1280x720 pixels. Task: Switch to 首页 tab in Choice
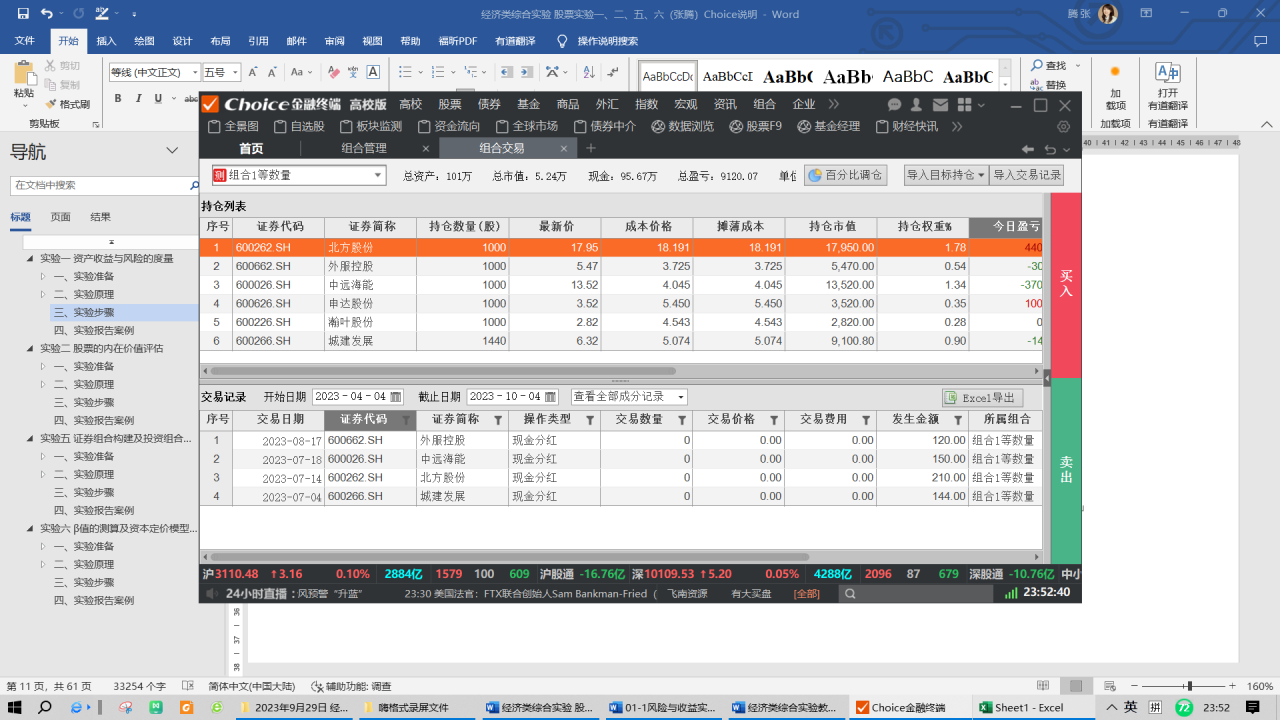[x=251, y=148]
